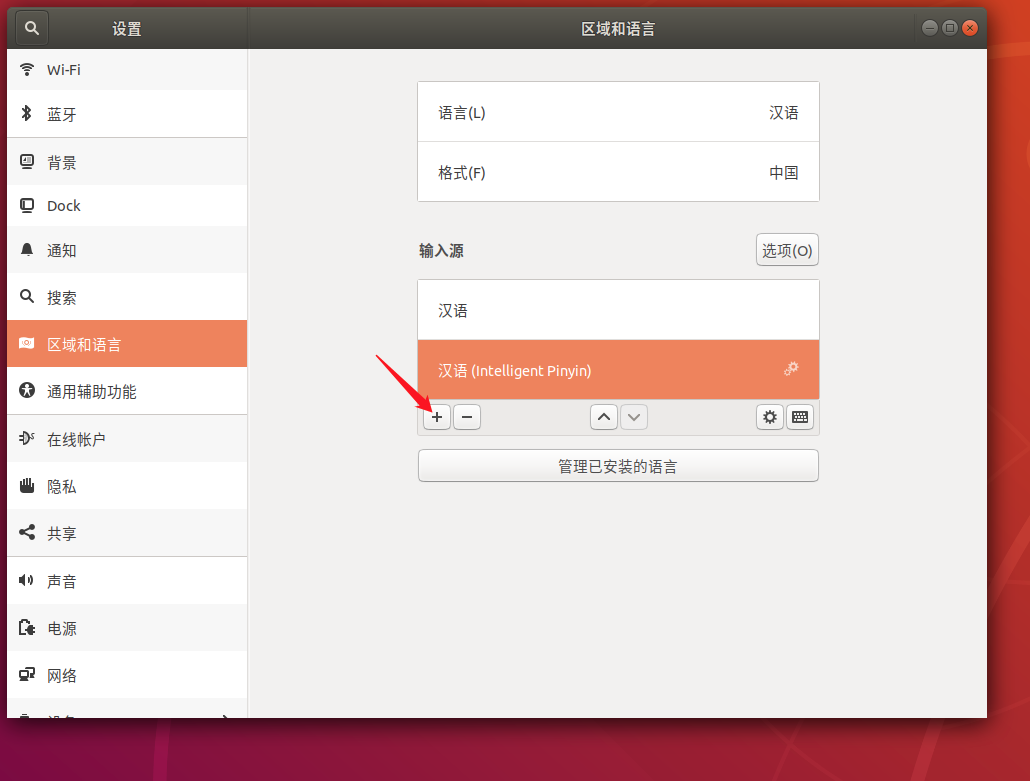The height and width of the screenshot is (781, 1030).
Task: Click the Wi-Fi signal icon
Action: (27, 69)
